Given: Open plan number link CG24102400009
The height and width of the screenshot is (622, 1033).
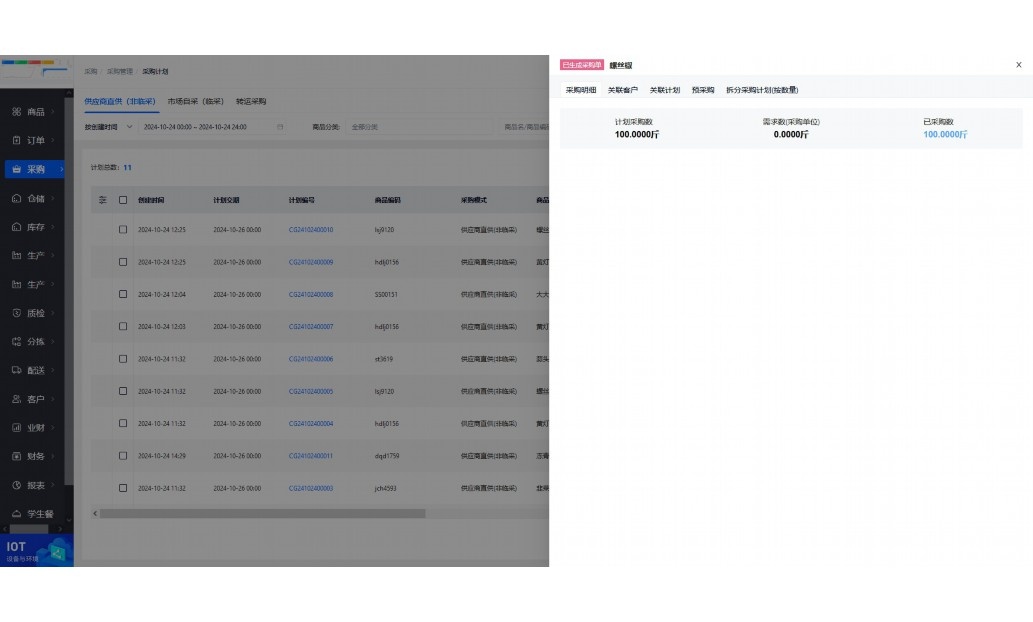Looking at the screenshot, I should point(311,262).
